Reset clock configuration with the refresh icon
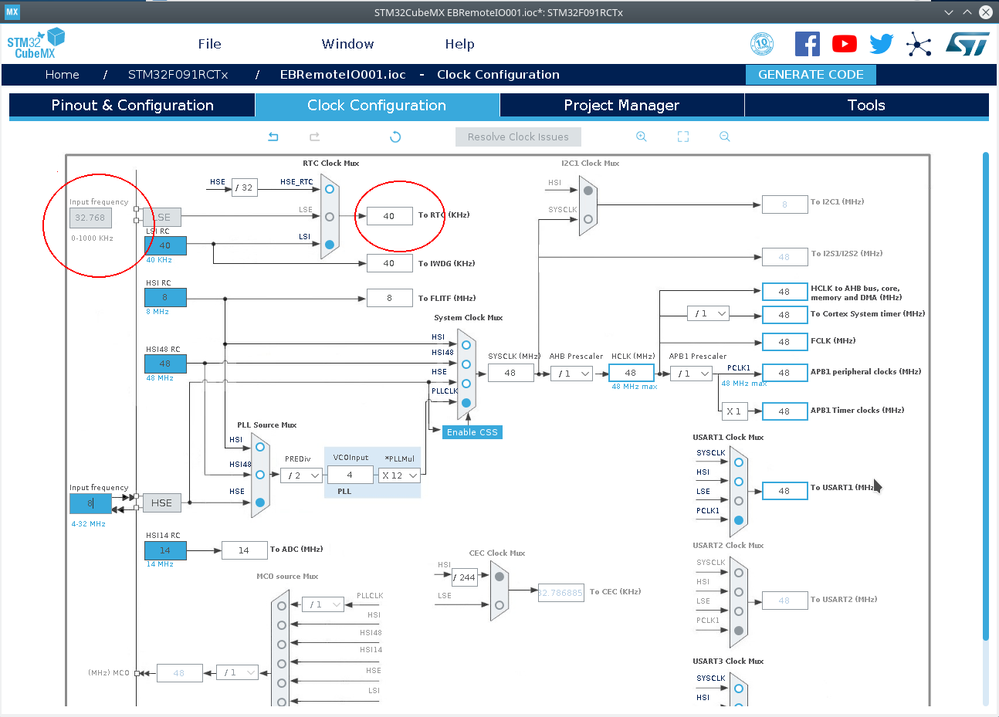Image resolution: width=999 pixels, height=717 pixels. point(395,136)
